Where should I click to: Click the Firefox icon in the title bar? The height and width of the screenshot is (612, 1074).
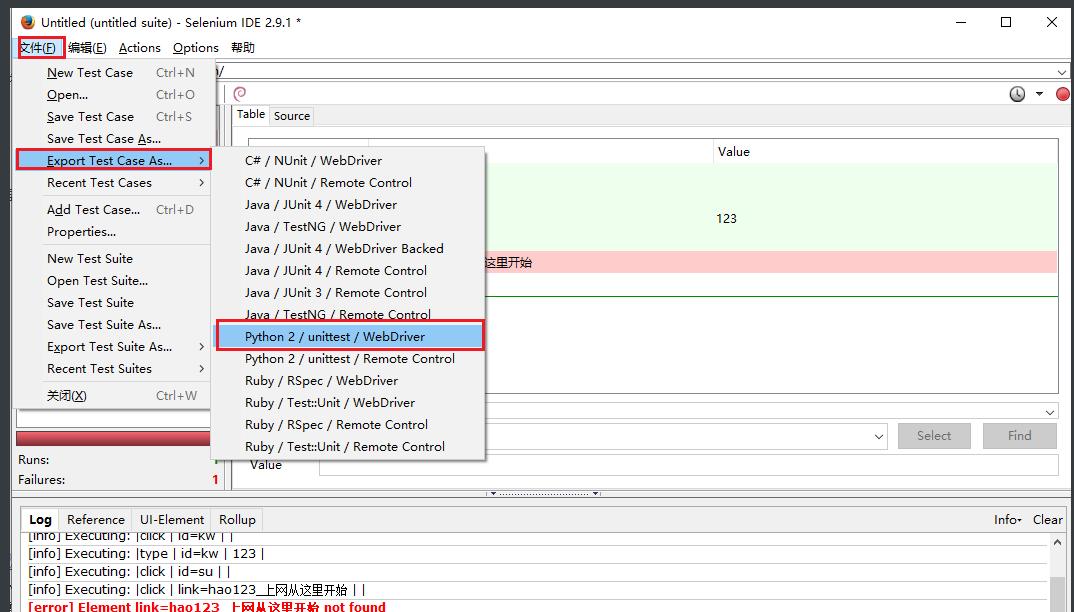click(27, 22)
